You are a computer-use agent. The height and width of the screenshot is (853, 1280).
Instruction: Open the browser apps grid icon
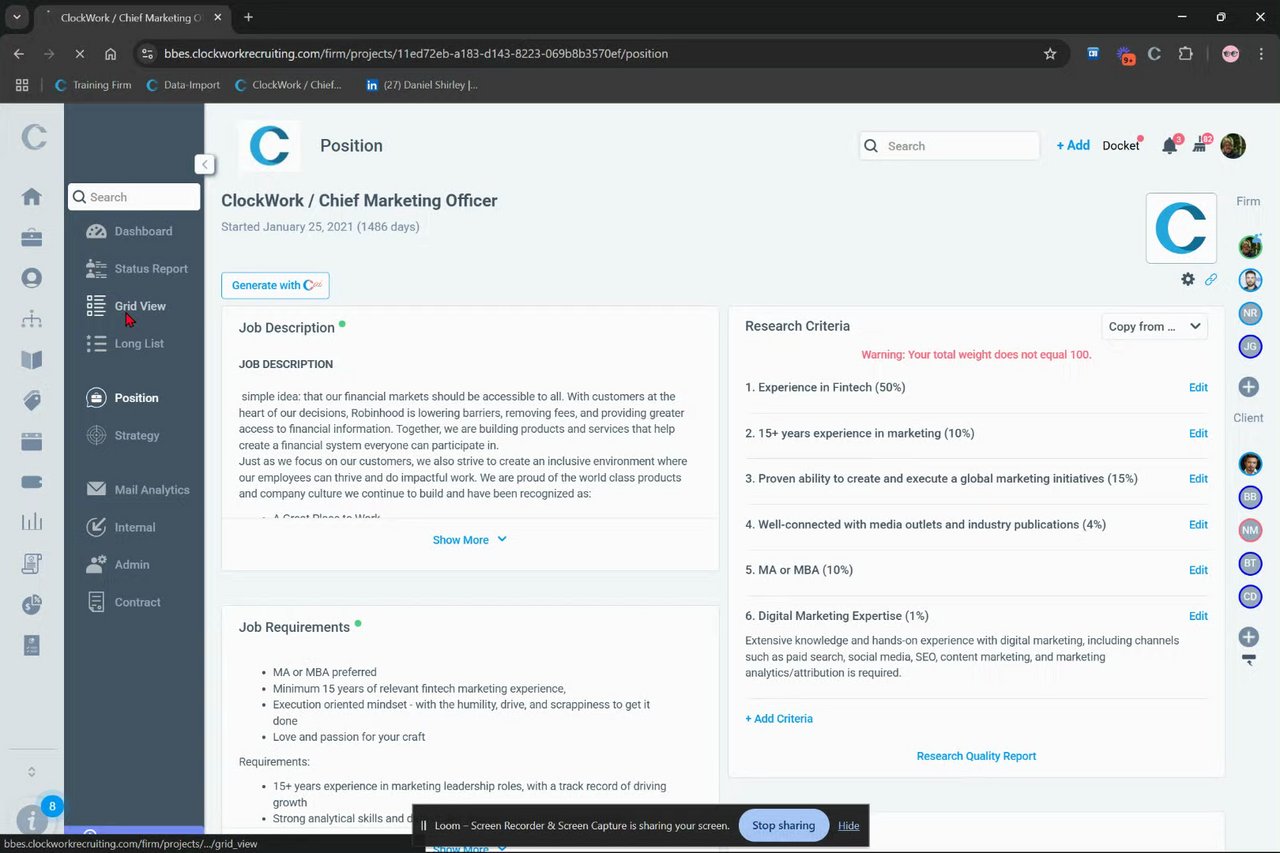pos(22,85)
